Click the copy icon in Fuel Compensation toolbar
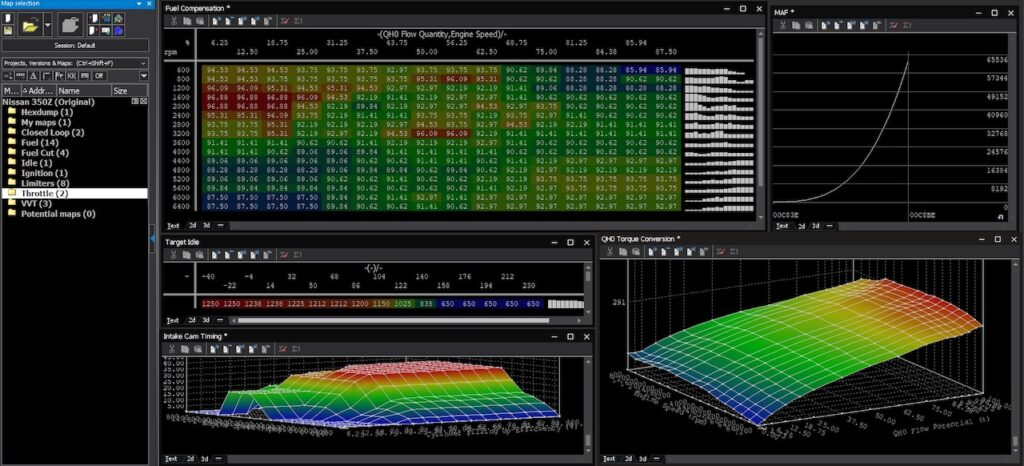The width and height of the screenshot is (1024, 466). click(x=186, y=19)
